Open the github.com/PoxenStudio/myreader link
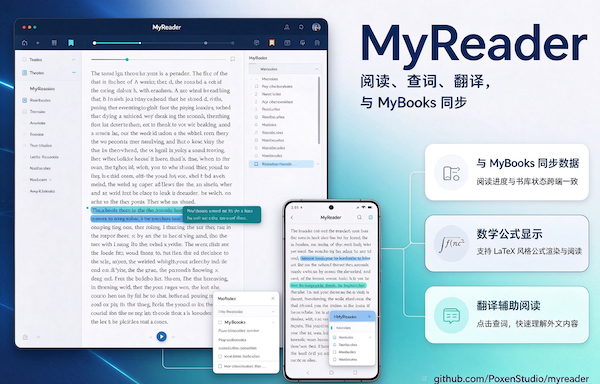Screen dimensions: 600x384 coord(511,378)
